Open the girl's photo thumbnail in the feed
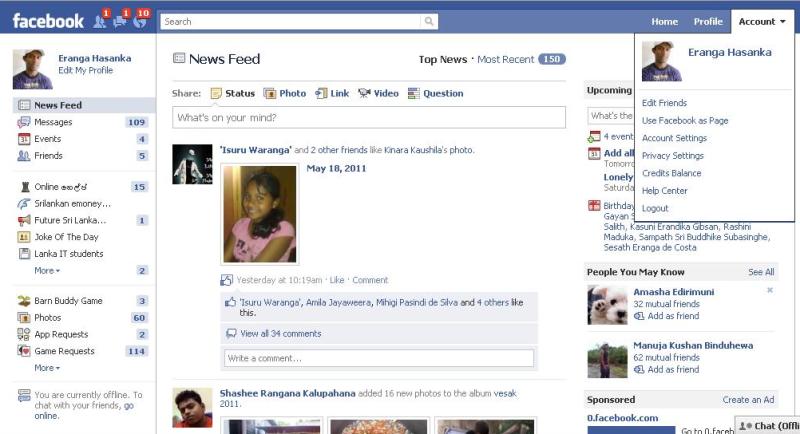Screen dimensions: 800x434 click(260, 214)
